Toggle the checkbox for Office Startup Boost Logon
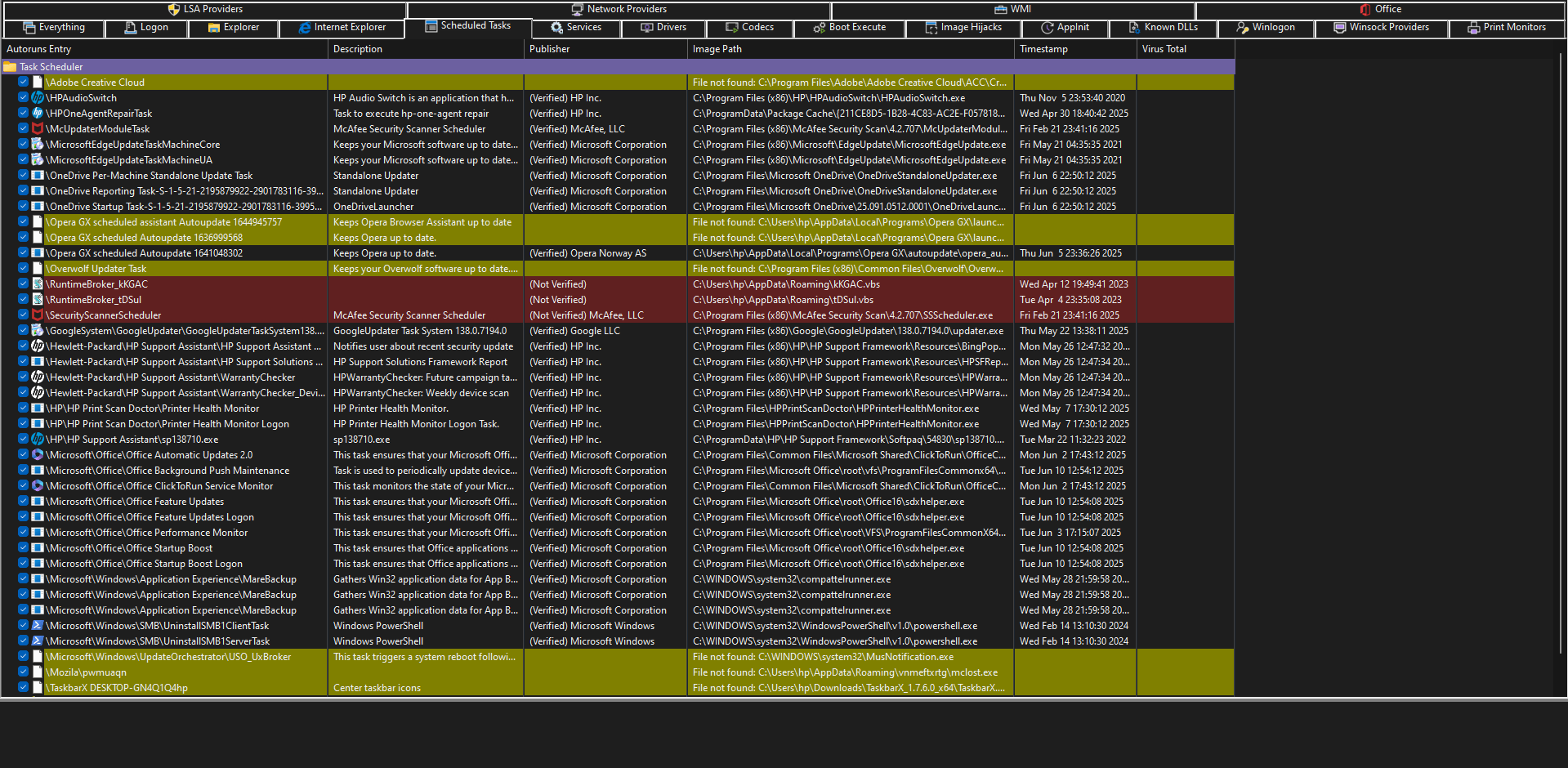Viewport: 1568px width, 768px height. (x=24, y=564)
